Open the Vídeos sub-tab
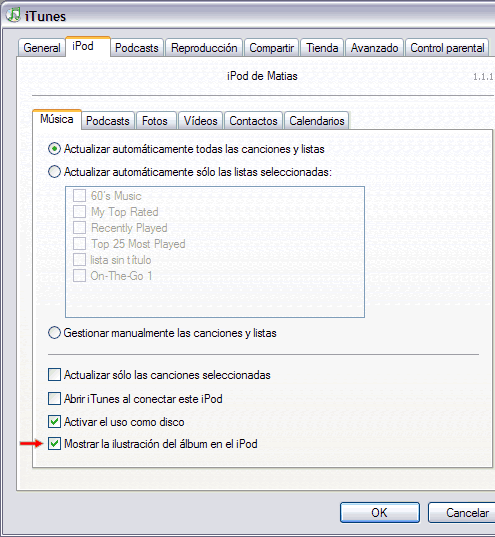Screen dimensions: 495x537 coord(200,121)
